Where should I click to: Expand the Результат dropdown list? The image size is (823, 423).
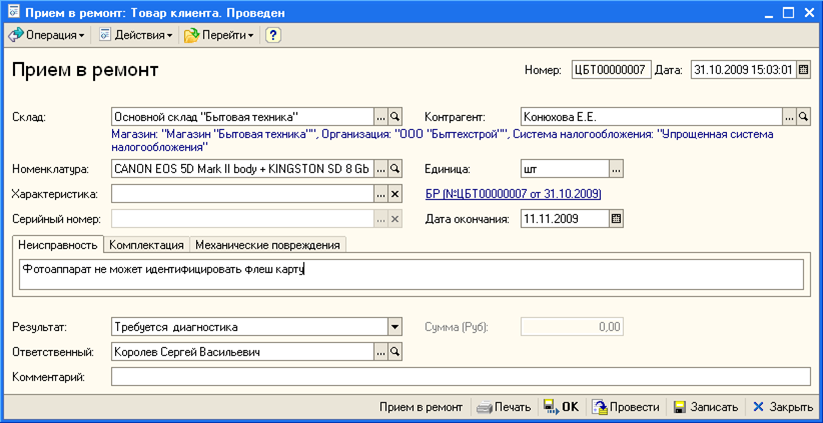[395, 327]
